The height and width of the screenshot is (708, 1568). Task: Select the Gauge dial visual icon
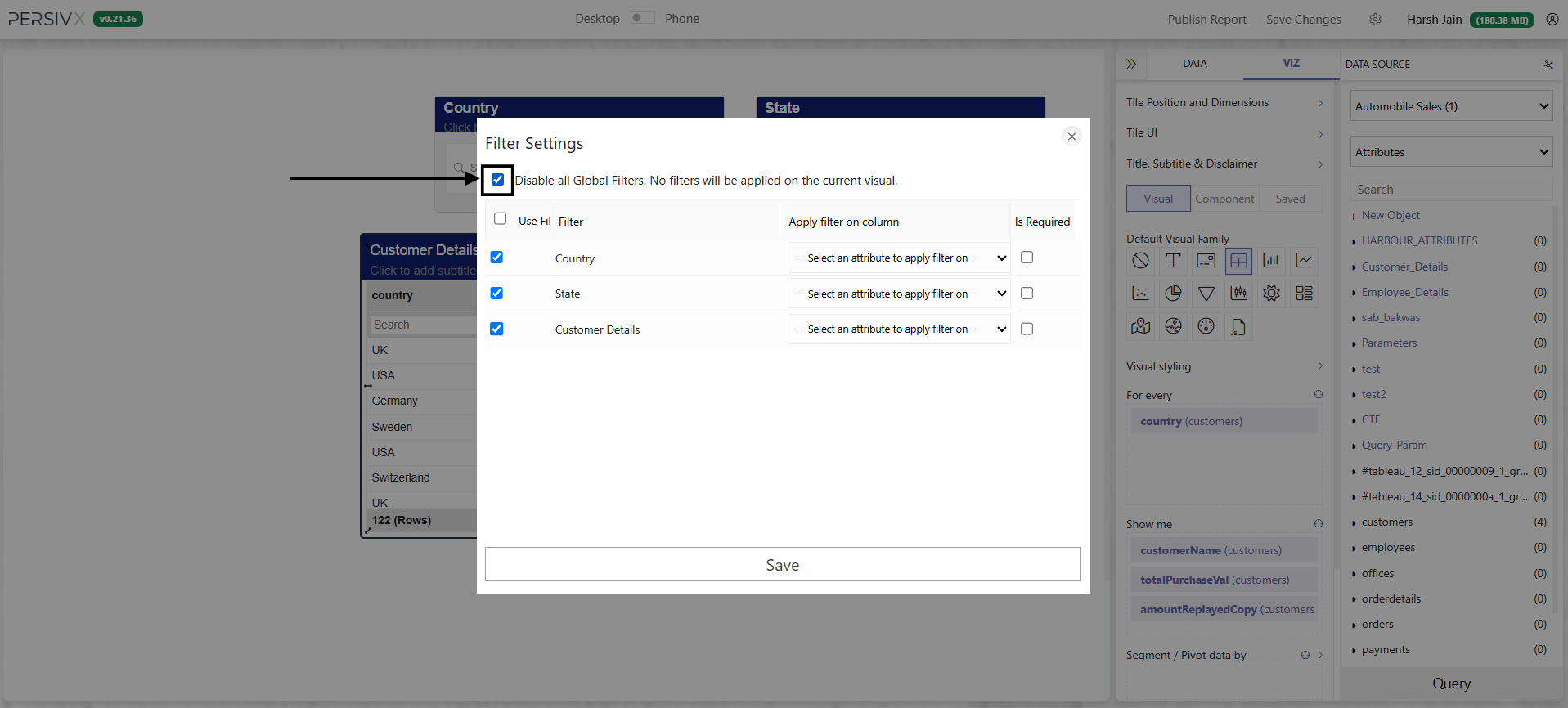point(1206,326)
